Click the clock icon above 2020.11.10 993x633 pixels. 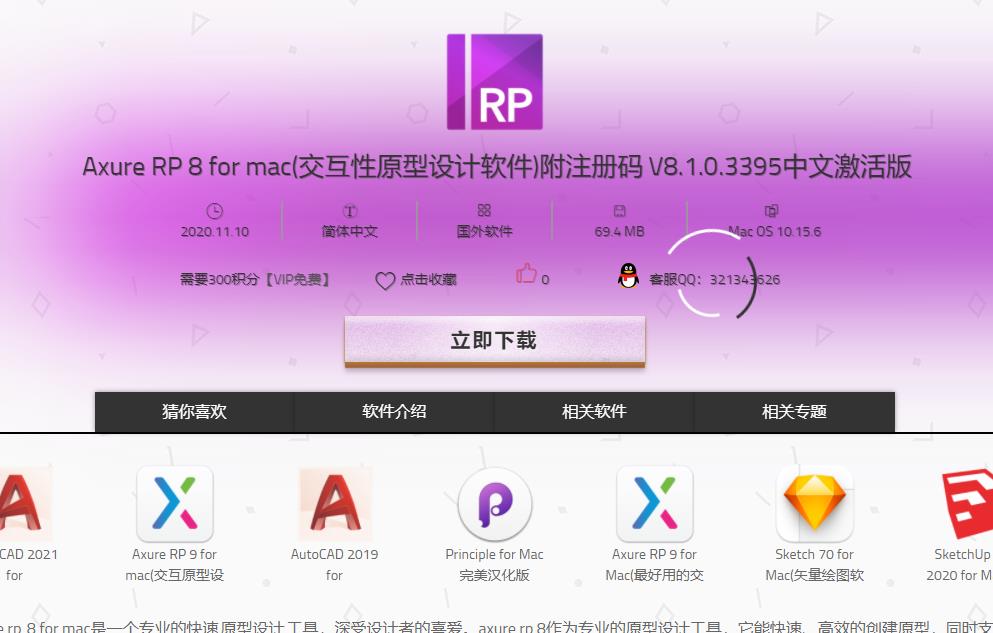pos(215,211)
